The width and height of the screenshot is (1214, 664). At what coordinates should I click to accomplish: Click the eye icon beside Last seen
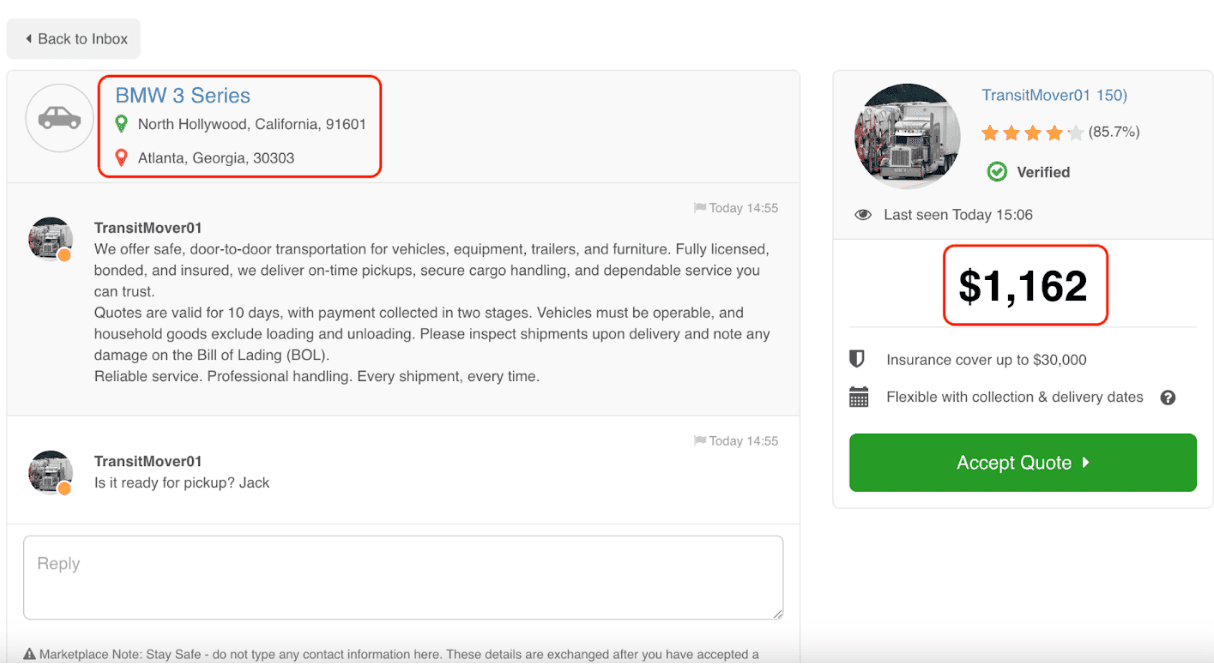click(863, 215)
